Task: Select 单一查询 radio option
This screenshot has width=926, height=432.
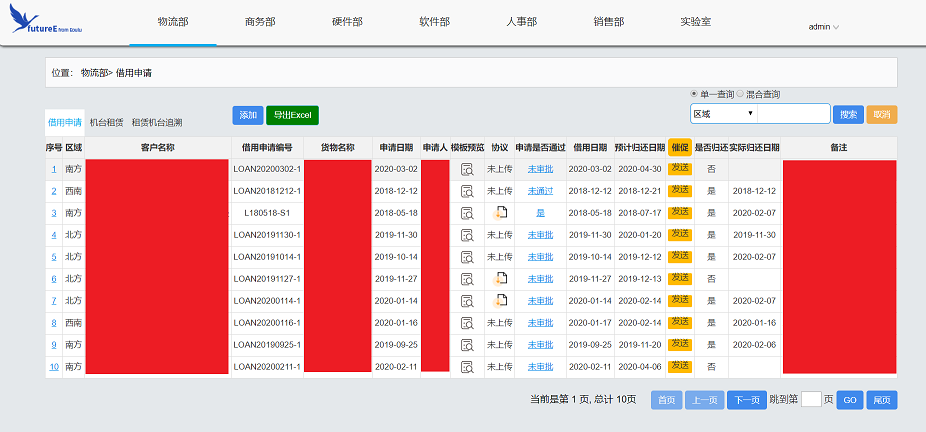Action: [x=694, y=94]
